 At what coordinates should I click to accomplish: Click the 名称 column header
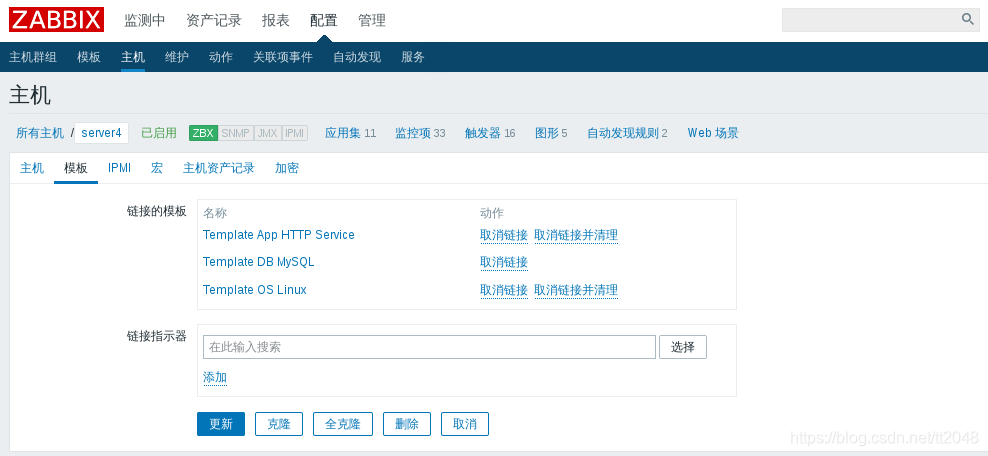click(x=215, y=213)
